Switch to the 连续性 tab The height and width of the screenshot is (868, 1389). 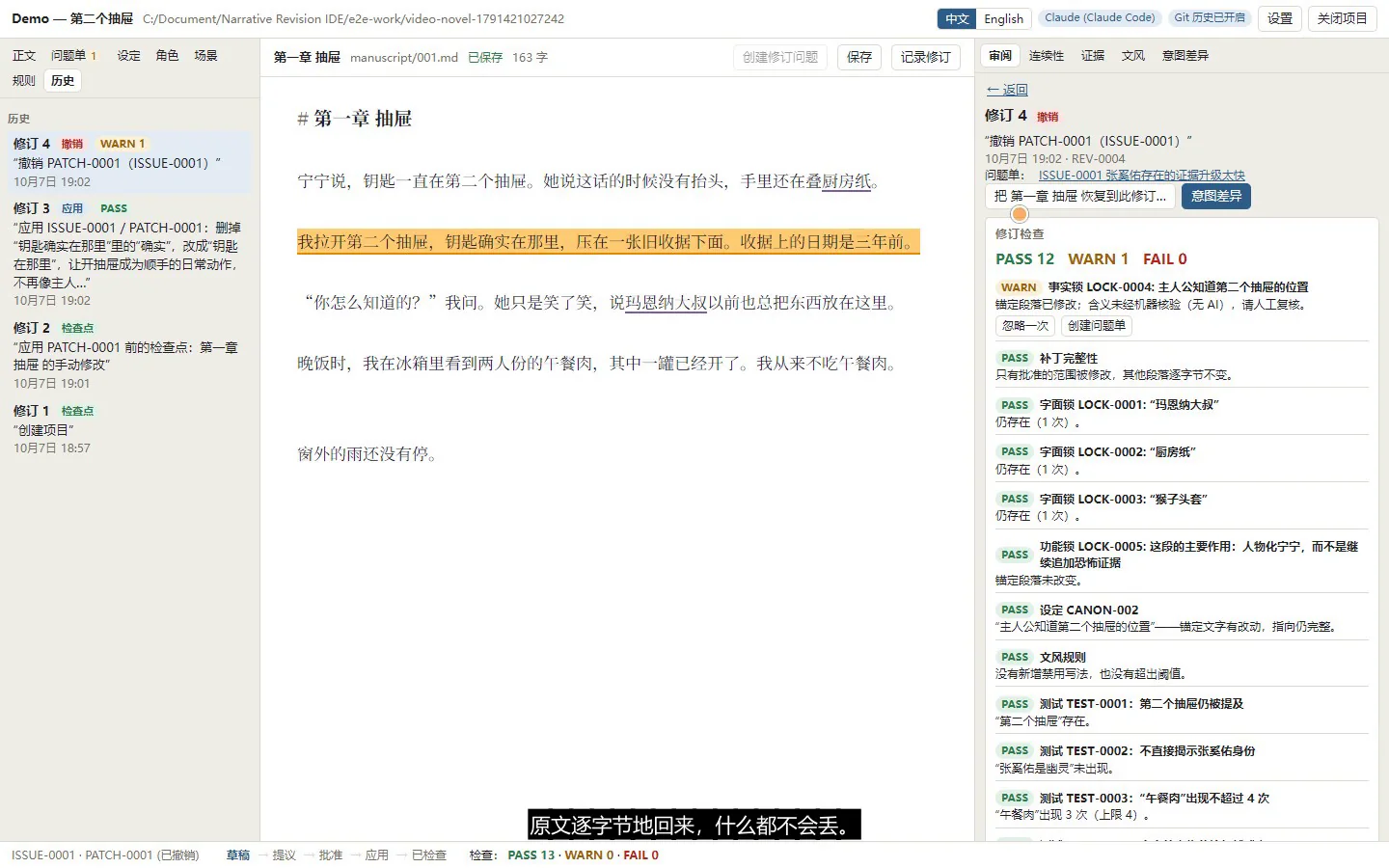1046,56
